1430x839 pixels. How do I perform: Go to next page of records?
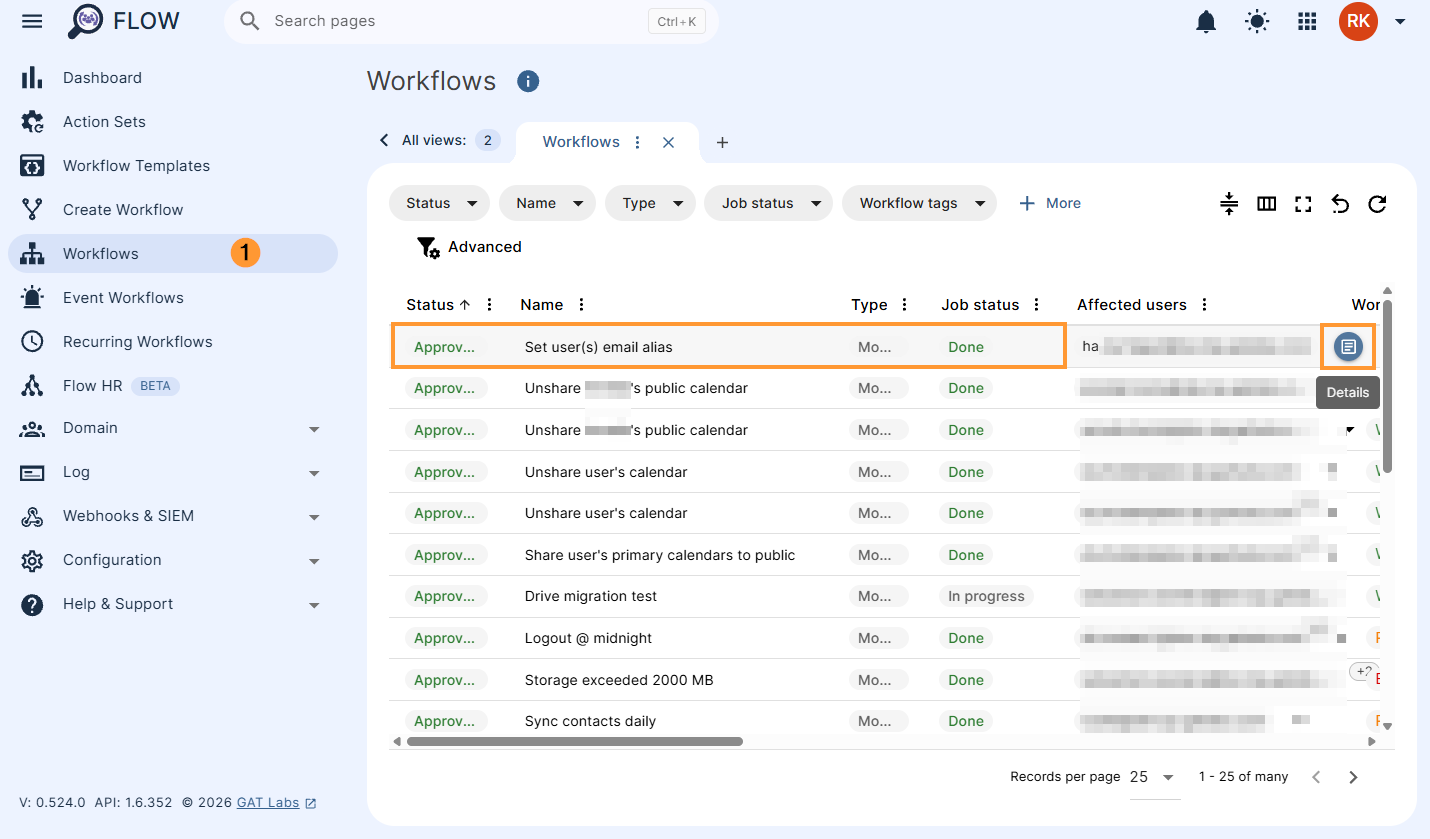click(1353, 777)
